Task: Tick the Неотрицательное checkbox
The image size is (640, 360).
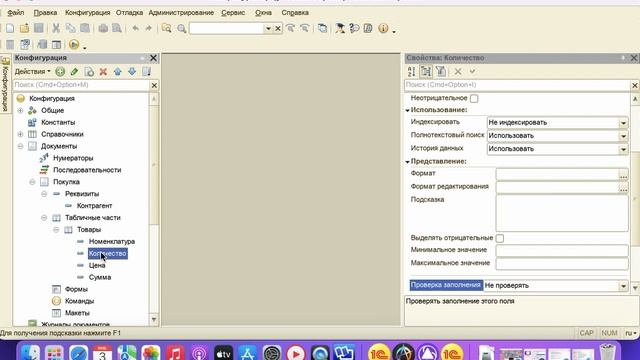Action: coord(474,98)
